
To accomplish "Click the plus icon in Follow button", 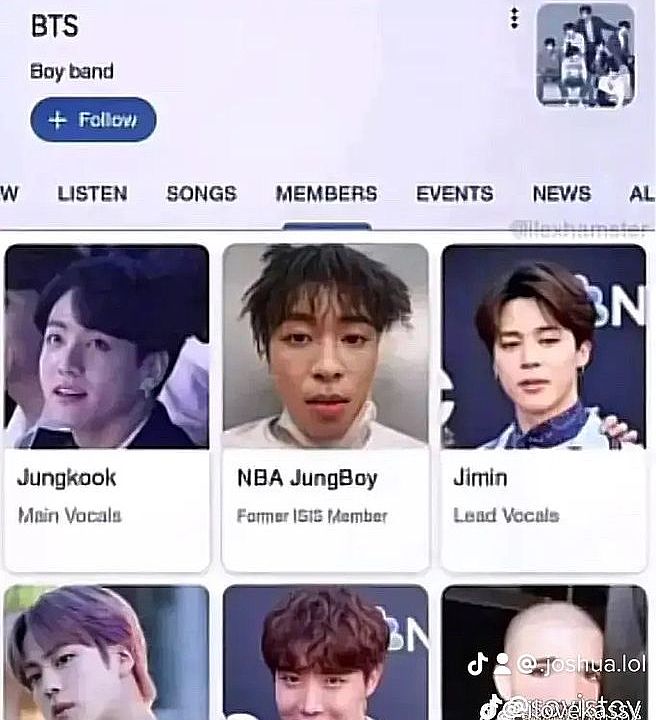I will click(x=57, y=120).
